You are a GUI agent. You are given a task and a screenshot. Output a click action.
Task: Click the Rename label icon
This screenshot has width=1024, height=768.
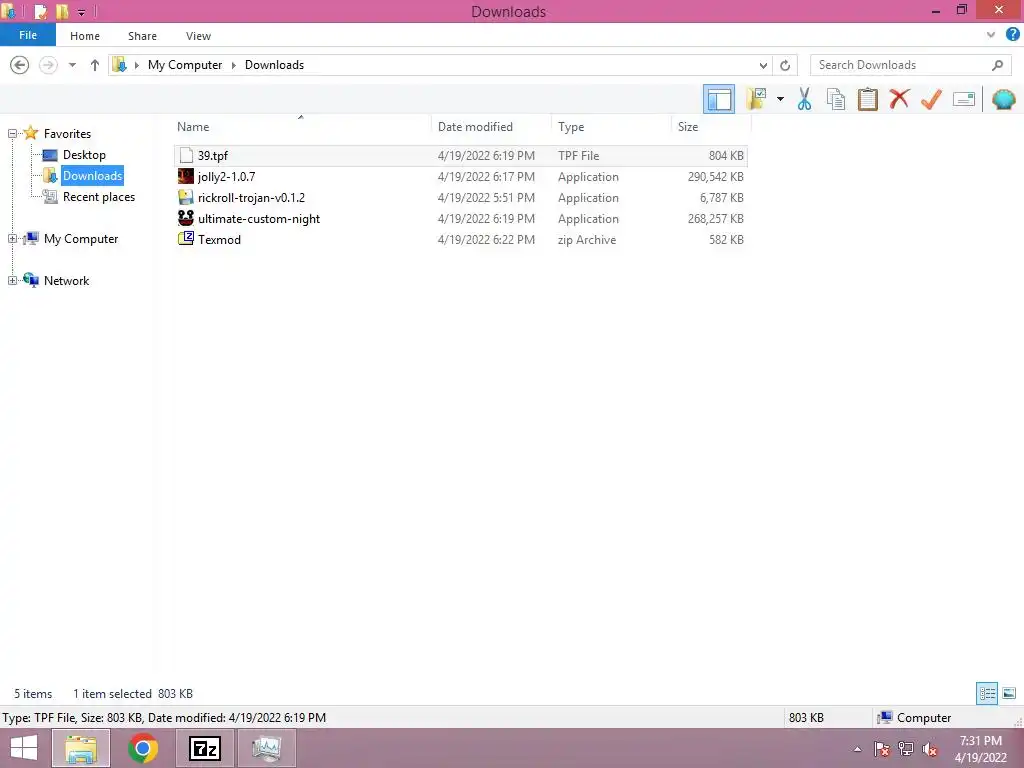[964, 99]
